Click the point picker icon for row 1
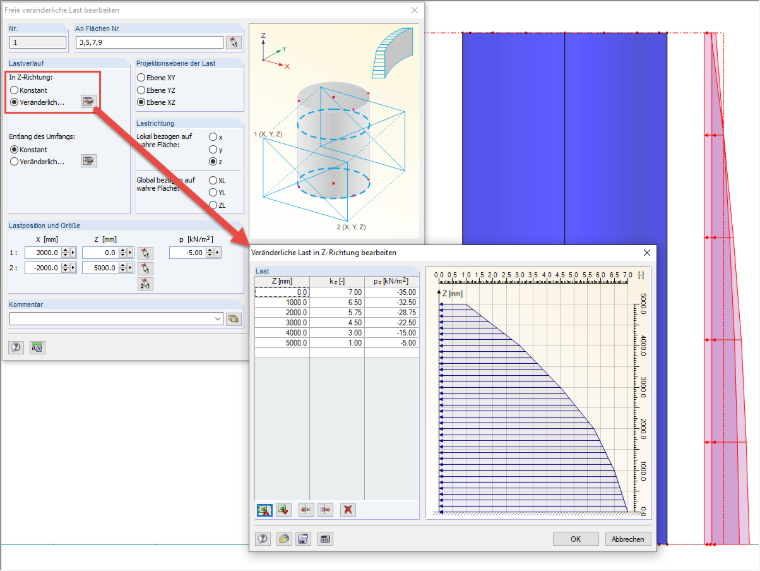 (145, 253)
